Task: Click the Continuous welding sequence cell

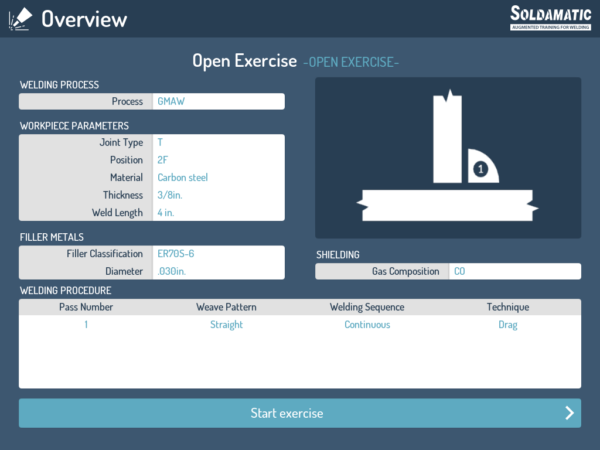Action: [367, 325]
